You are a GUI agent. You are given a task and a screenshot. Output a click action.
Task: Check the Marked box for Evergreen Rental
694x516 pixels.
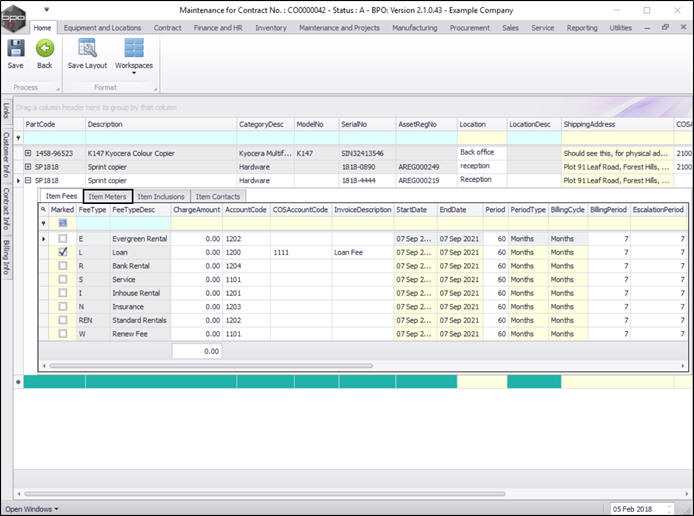63,240
